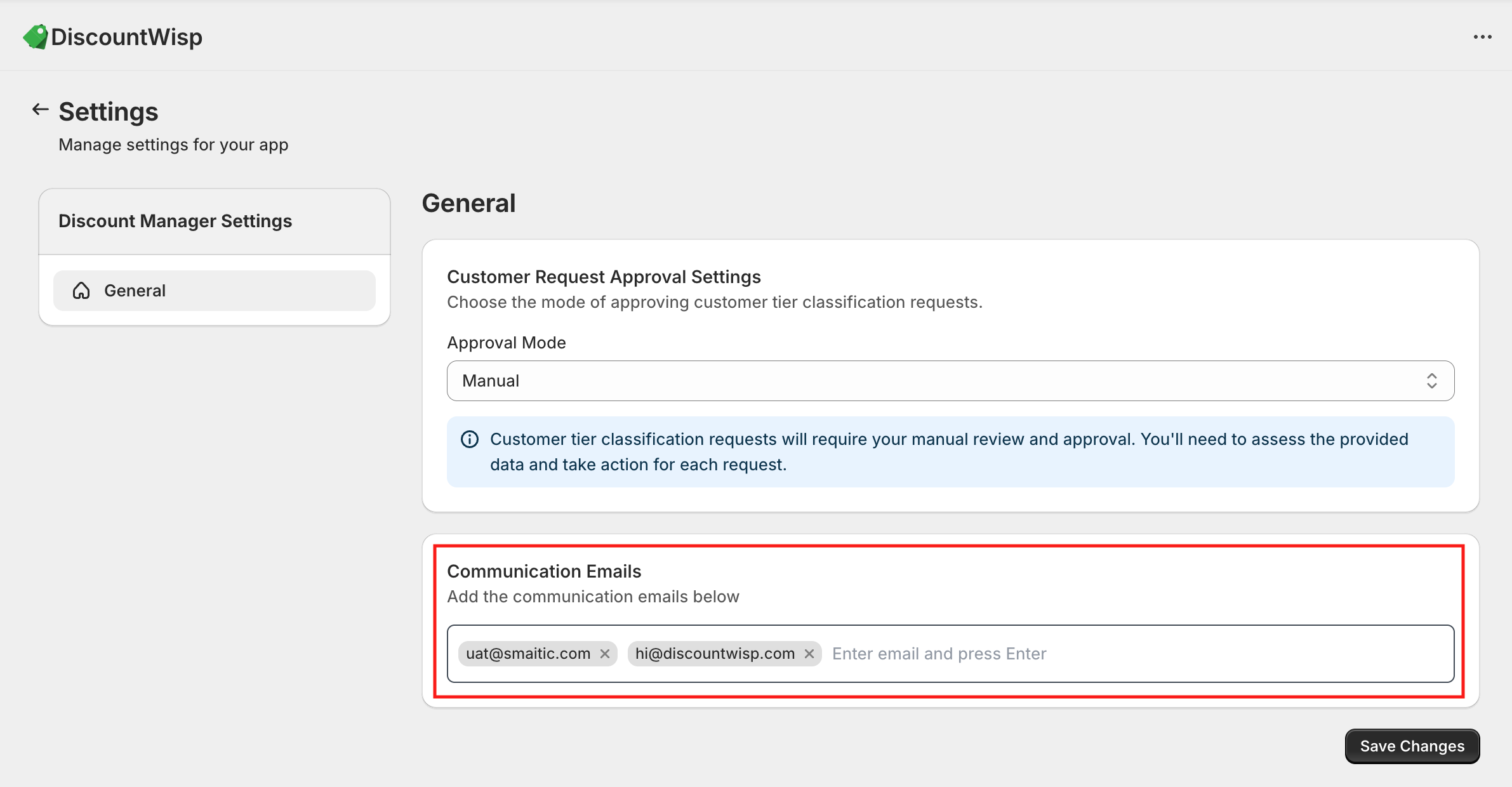Click the DiscountWisp app title text

pyautogui.click(x=126, y=37)
